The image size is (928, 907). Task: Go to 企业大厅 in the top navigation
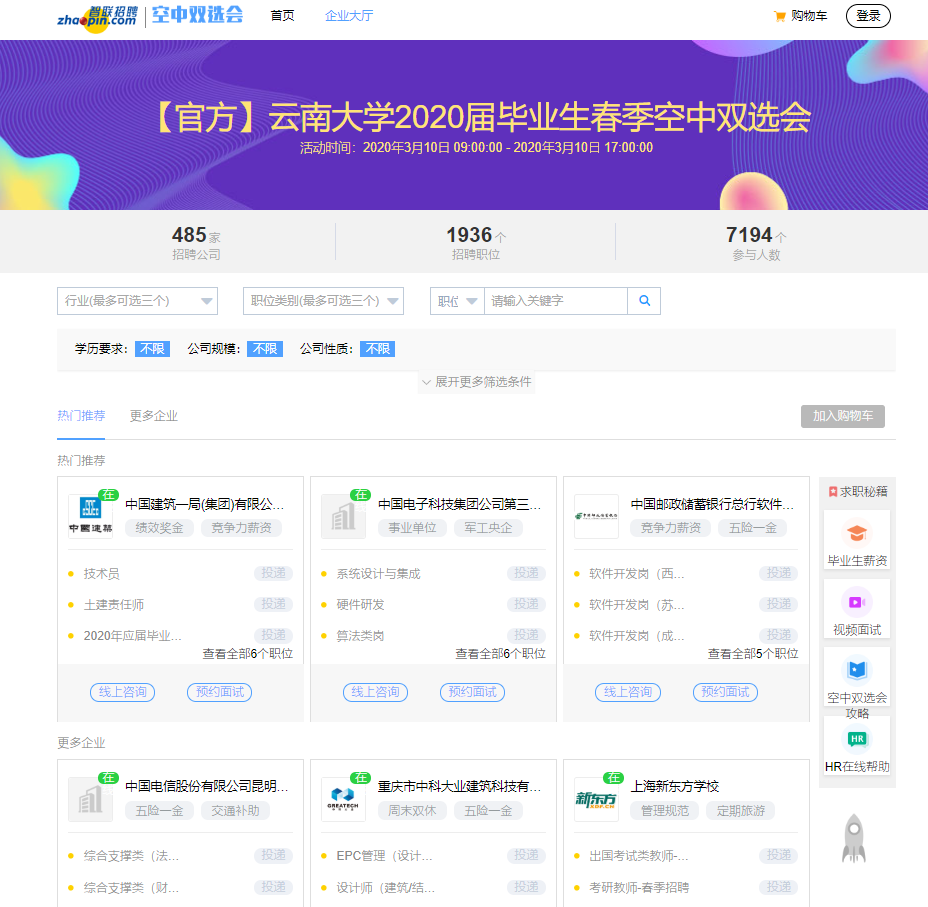point(349,16)
